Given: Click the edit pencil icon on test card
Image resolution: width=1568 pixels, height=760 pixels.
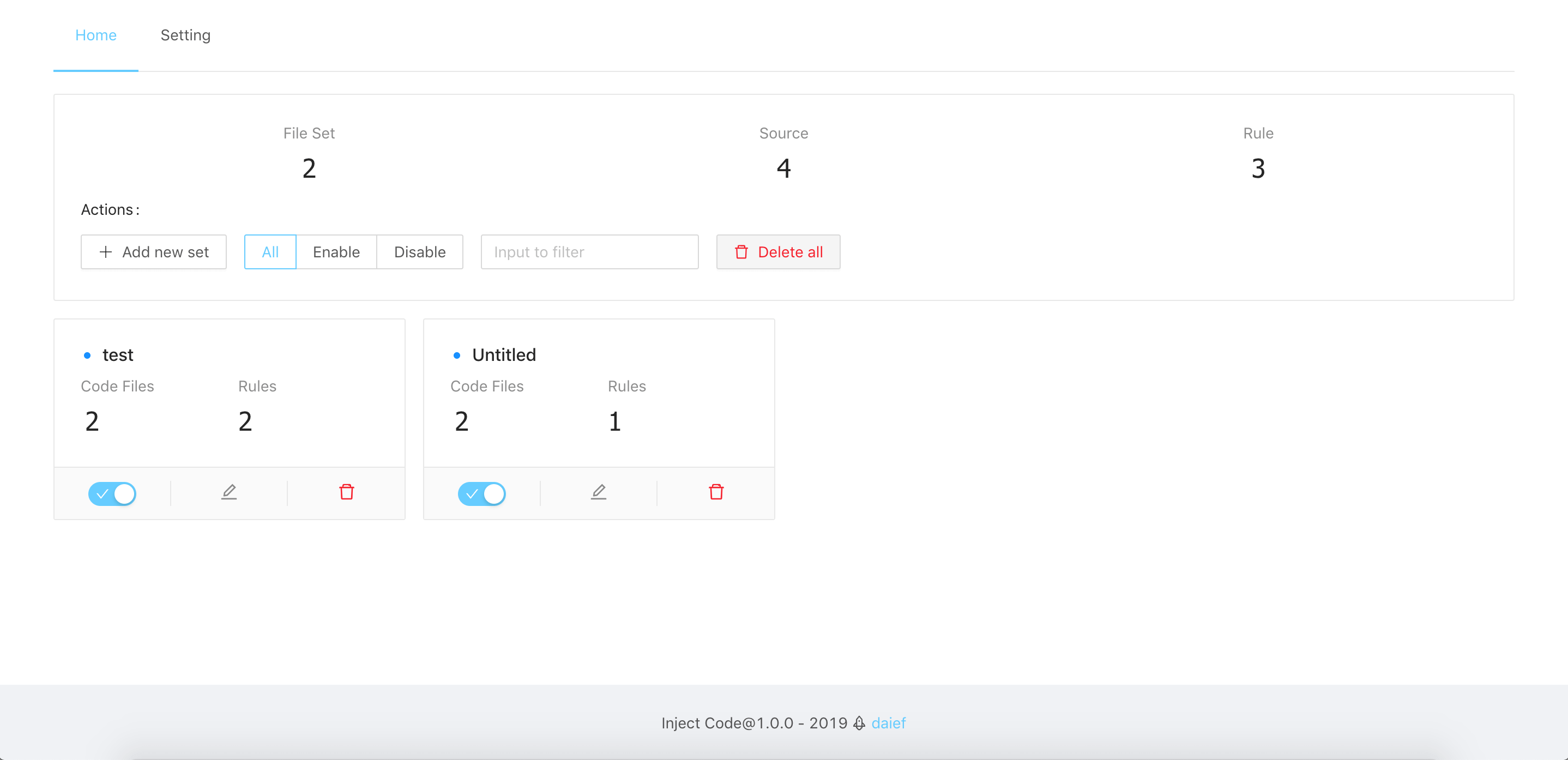Looking at the screenshot, I should click(x=229, y=492).
